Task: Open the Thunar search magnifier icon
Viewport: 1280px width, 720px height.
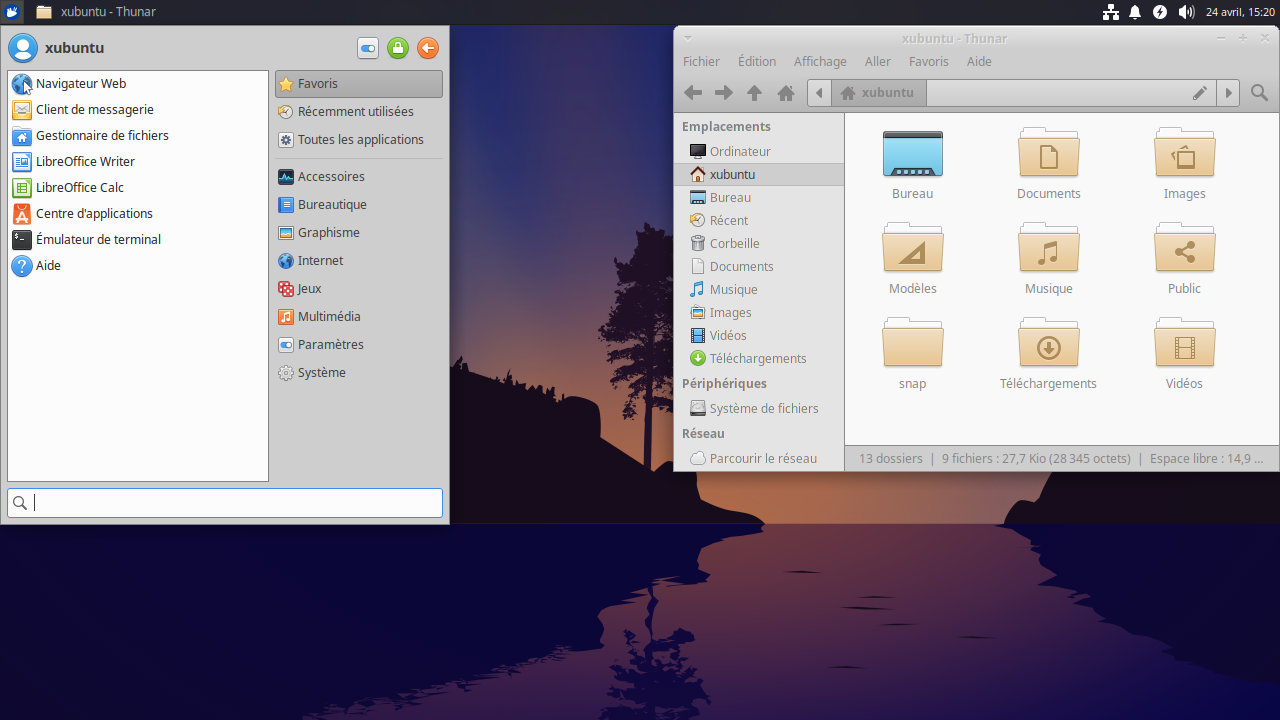Action: [x=1259, y=93]
